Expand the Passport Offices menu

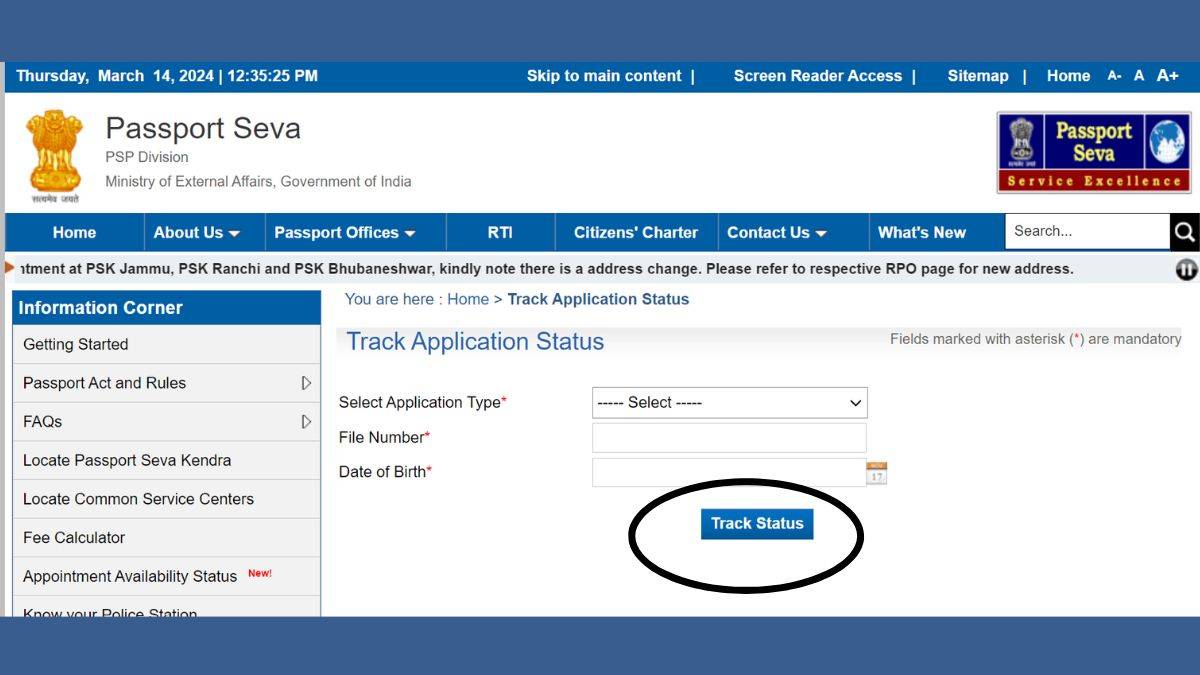pyautogui.click(x=345, y=232)
